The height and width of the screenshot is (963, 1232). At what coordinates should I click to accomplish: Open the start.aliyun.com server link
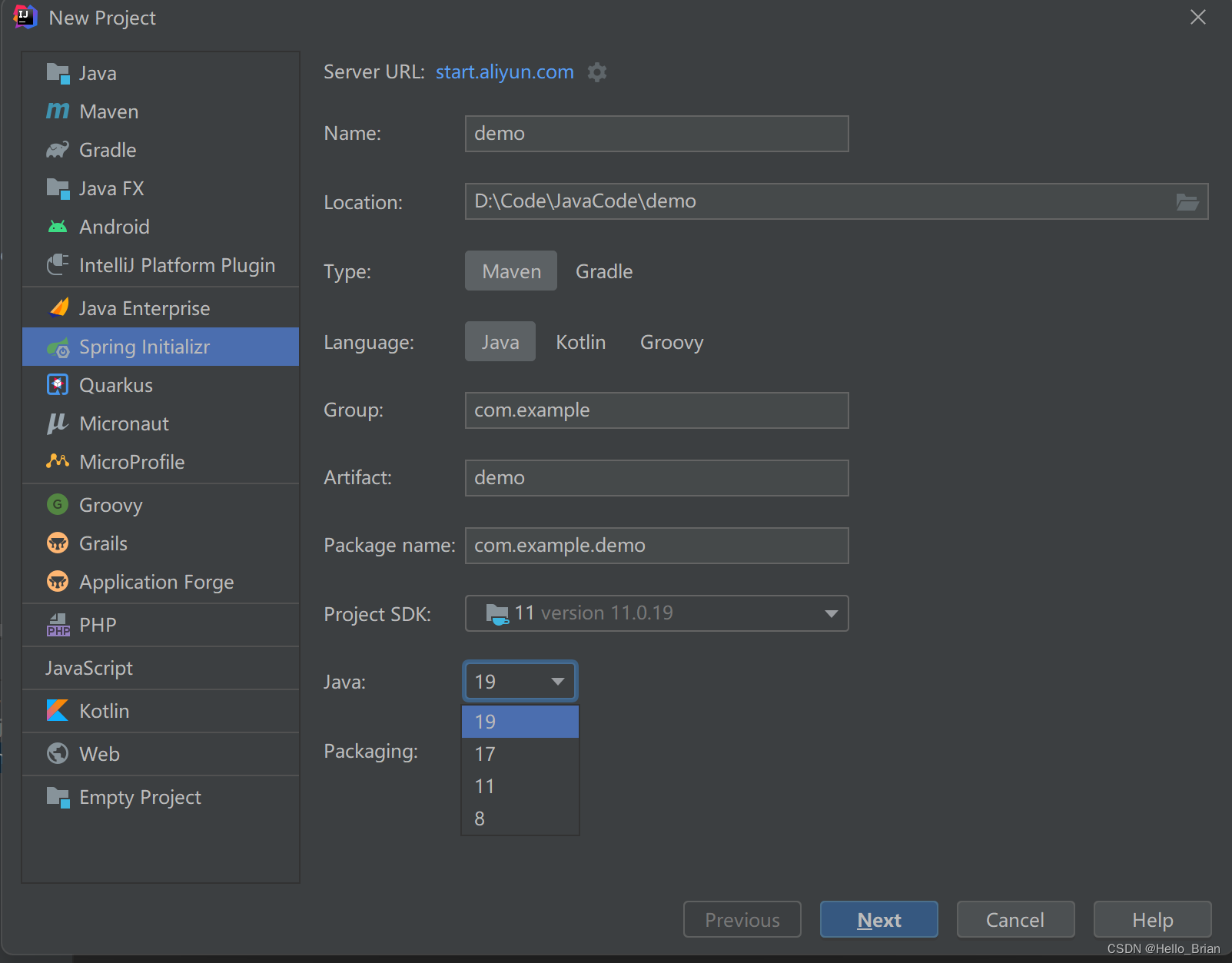pyautogui.click(x=504, y=72)
